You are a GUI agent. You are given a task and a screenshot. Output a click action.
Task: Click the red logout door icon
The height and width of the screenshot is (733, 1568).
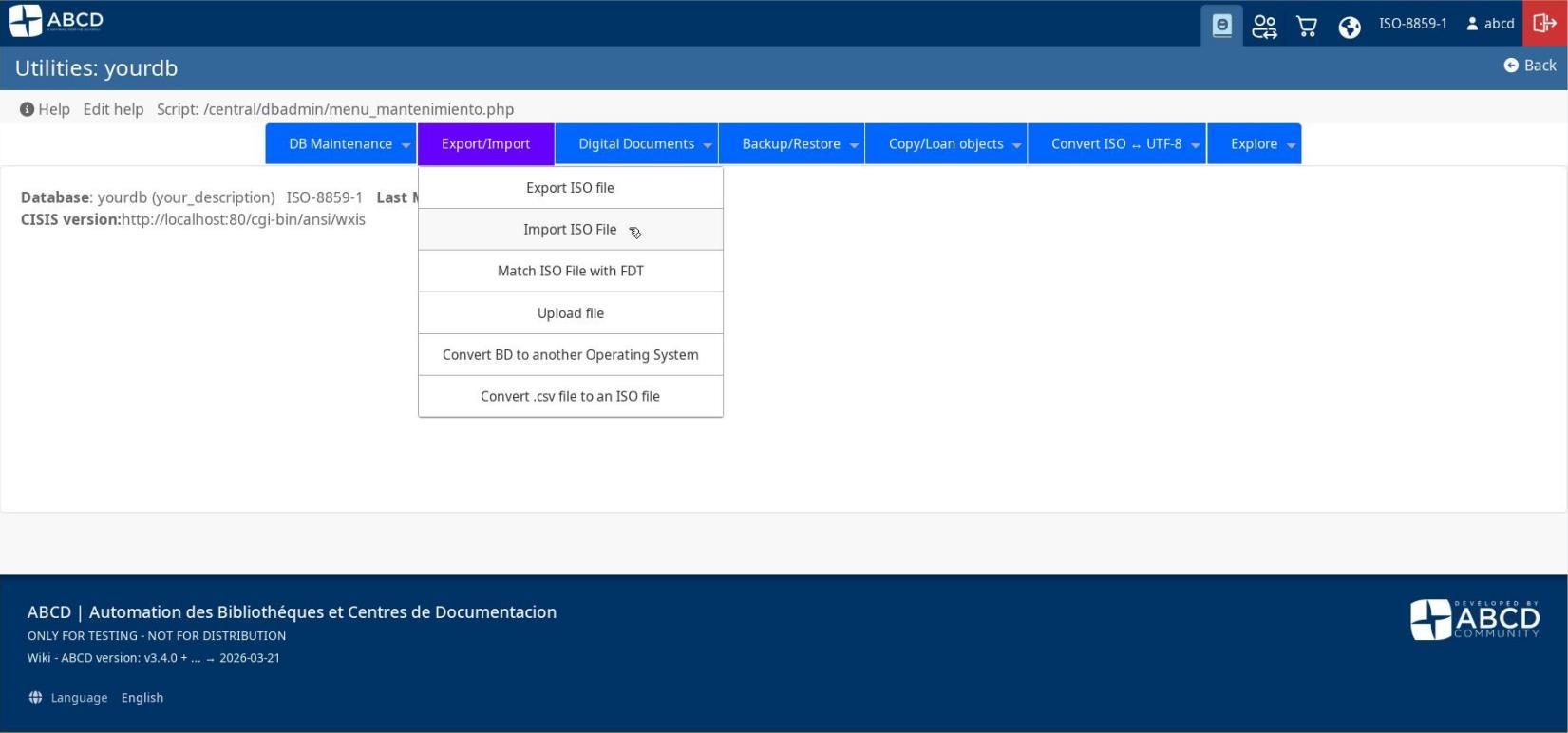(1544, 24)
